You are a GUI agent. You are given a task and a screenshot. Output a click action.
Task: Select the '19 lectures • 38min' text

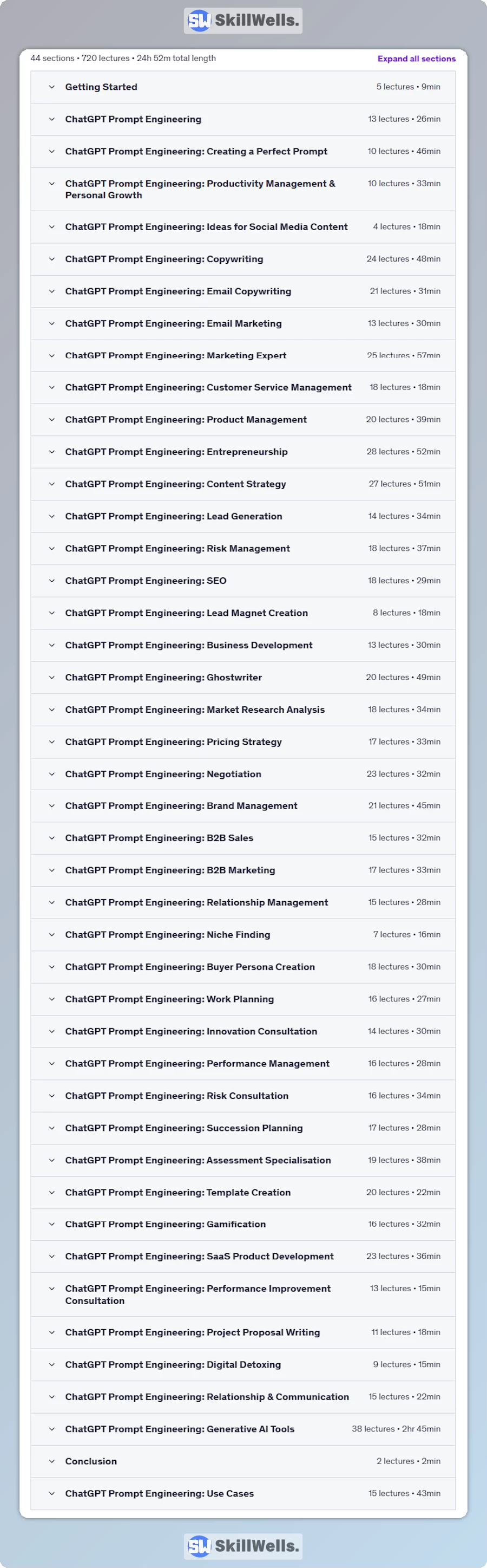tap(404, 1161)
